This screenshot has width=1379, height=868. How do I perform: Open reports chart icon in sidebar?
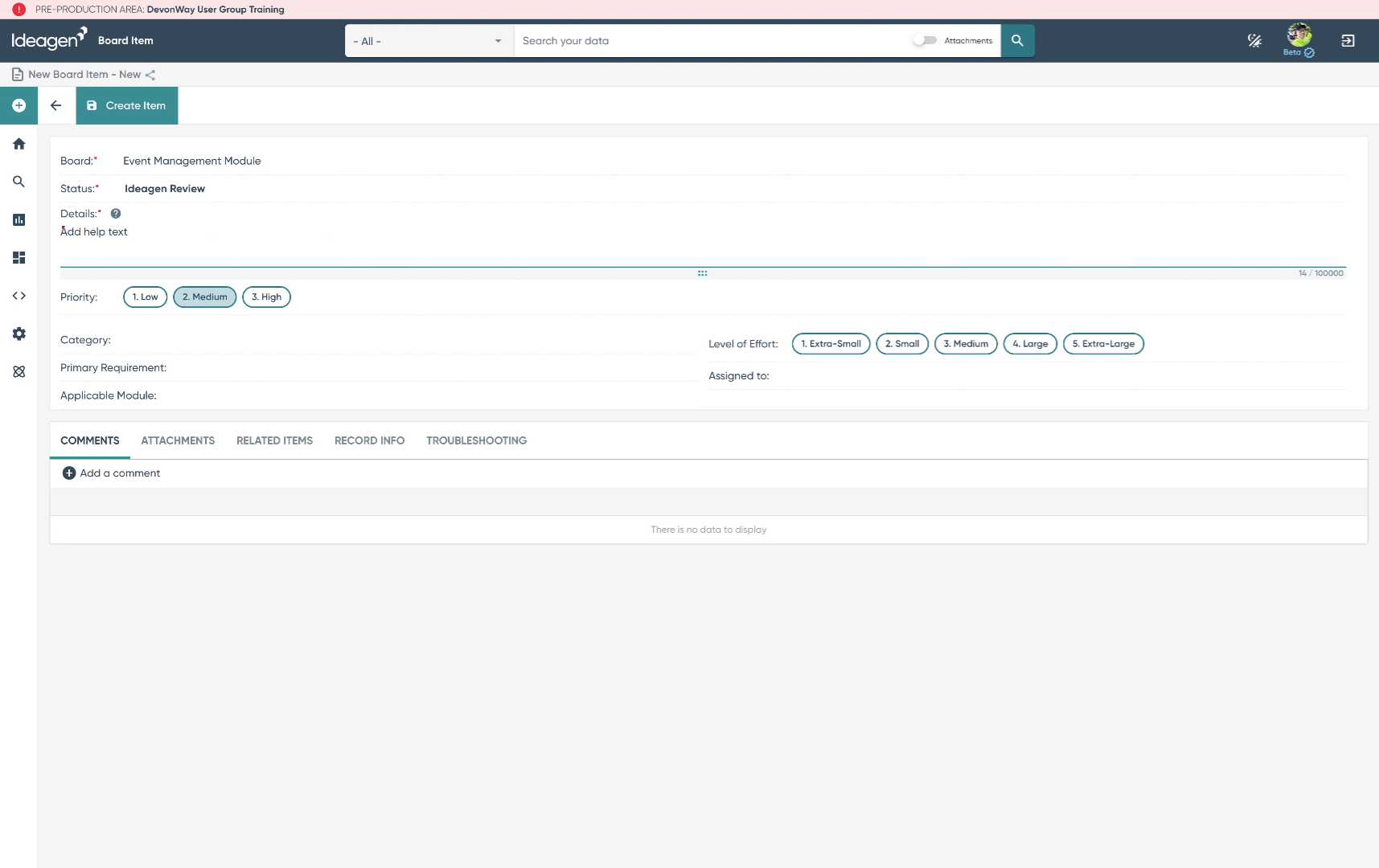tap(18, 219)
